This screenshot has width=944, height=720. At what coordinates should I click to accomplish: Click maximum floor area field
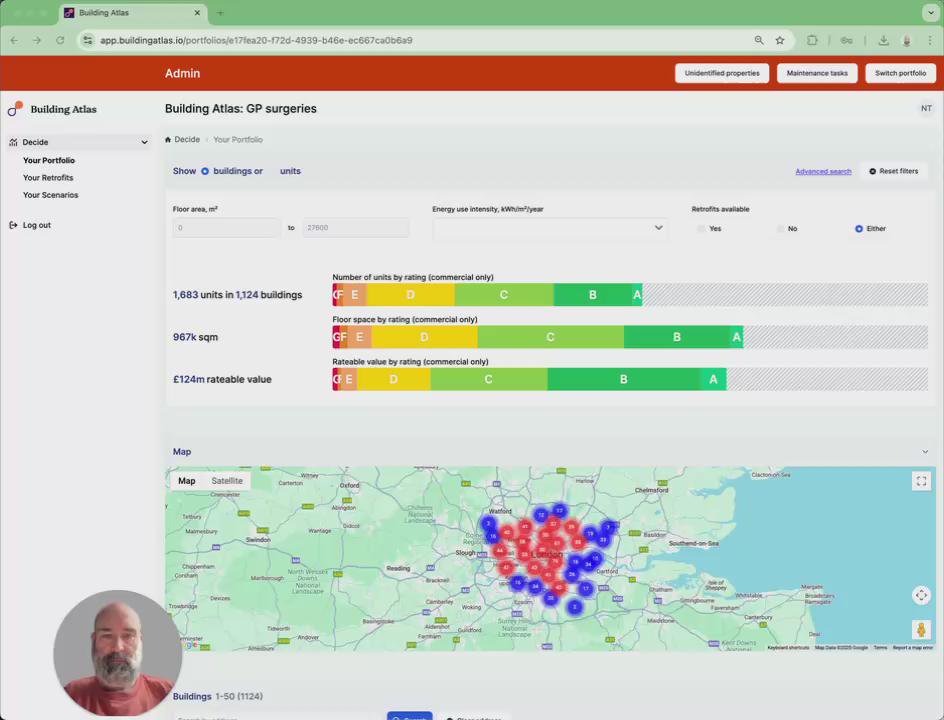[x=356, y=228]
